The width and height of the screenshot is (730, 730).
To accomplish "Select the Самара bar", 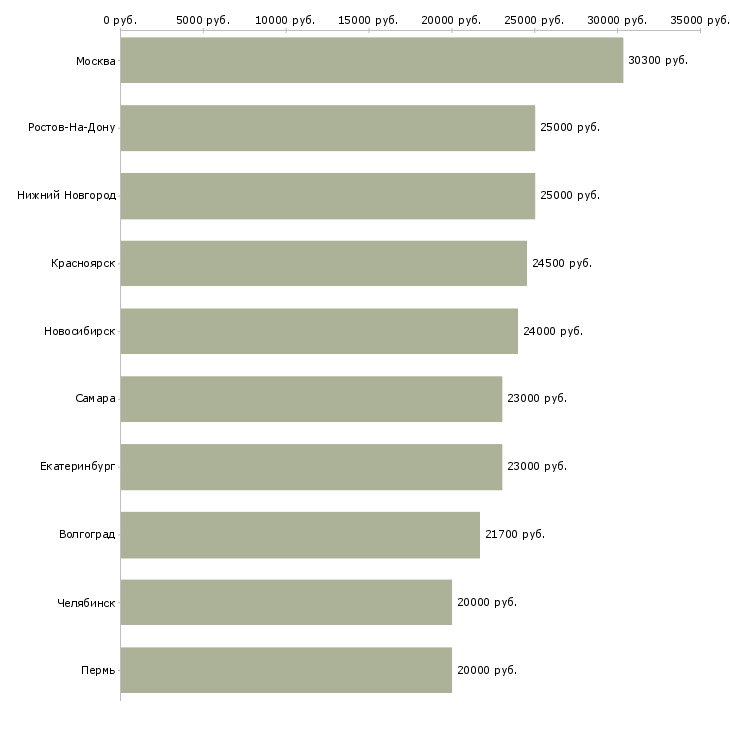I will coord(311,399).
